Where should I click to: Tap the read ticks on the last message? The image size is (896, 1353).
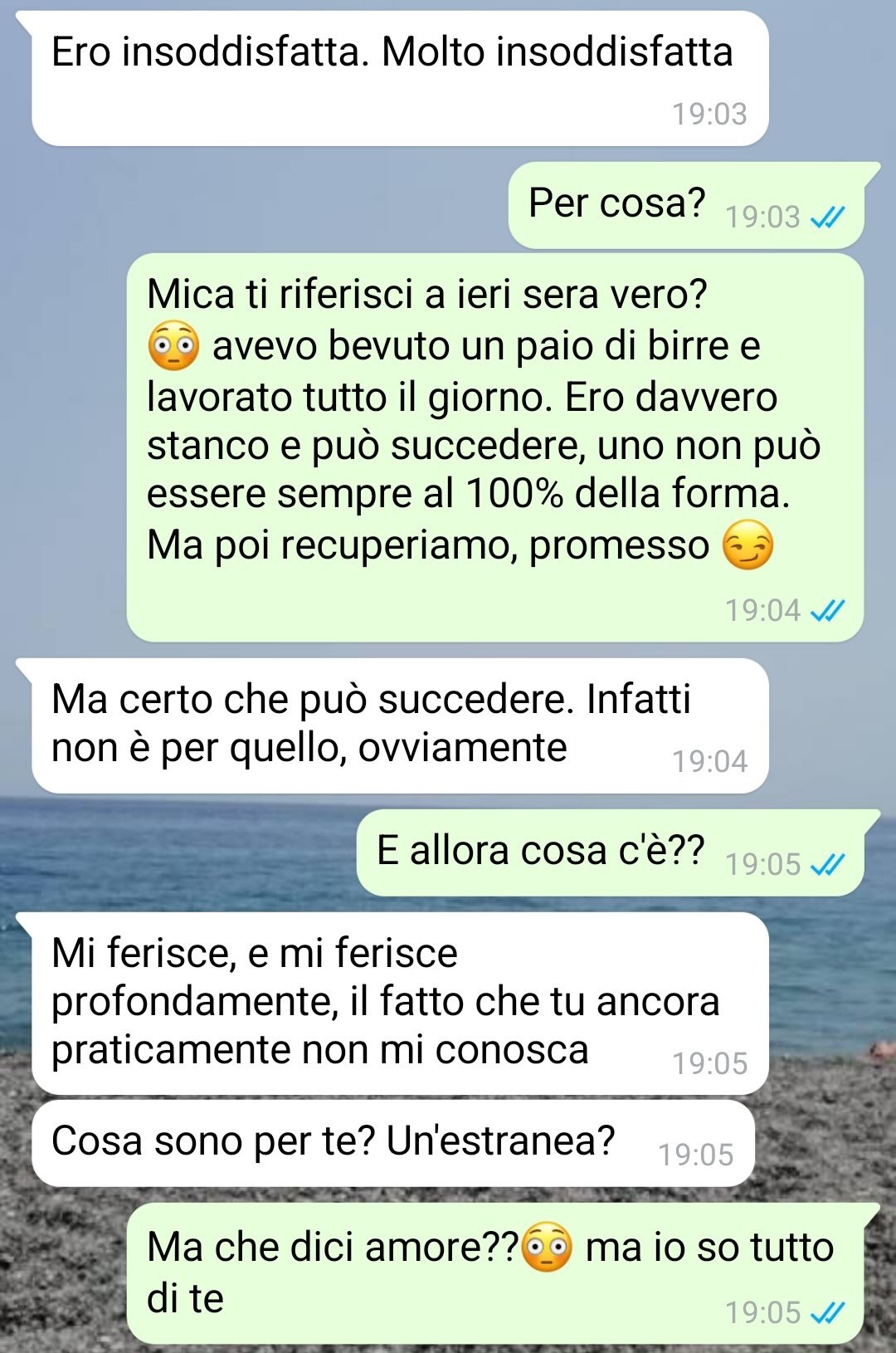(827, 1313)
